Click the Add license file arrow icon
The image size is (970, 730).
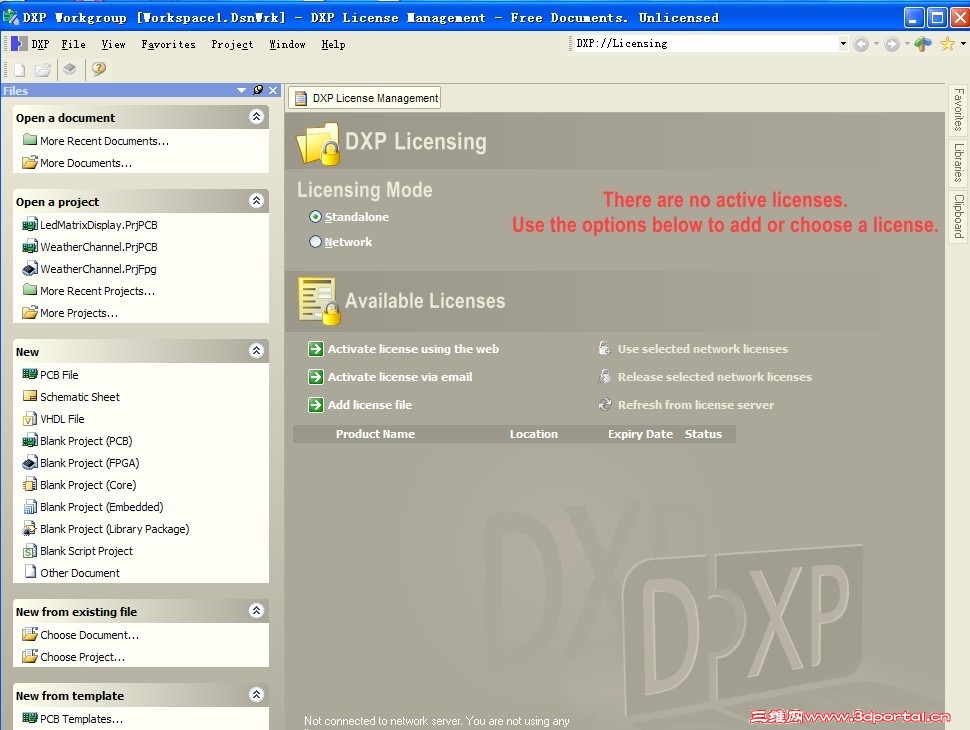click(315, 405)
